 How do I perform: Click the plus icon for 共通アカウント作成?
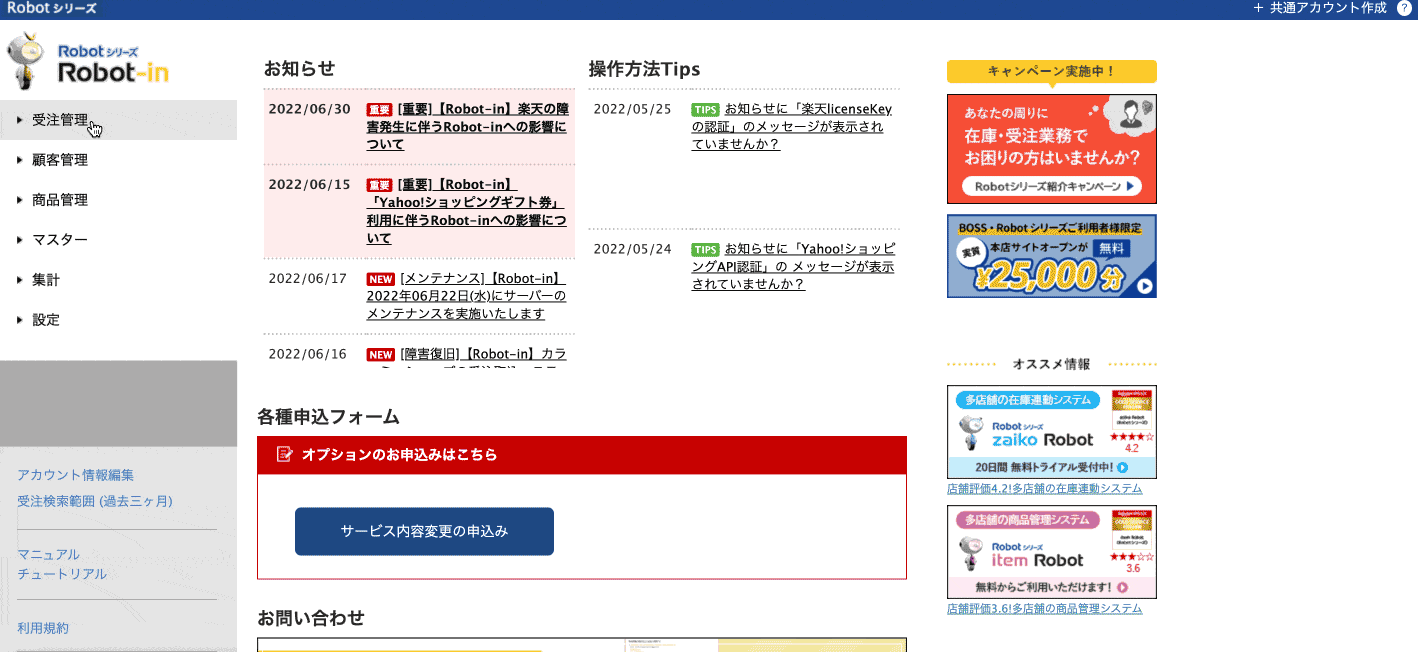click(1258, 8)
